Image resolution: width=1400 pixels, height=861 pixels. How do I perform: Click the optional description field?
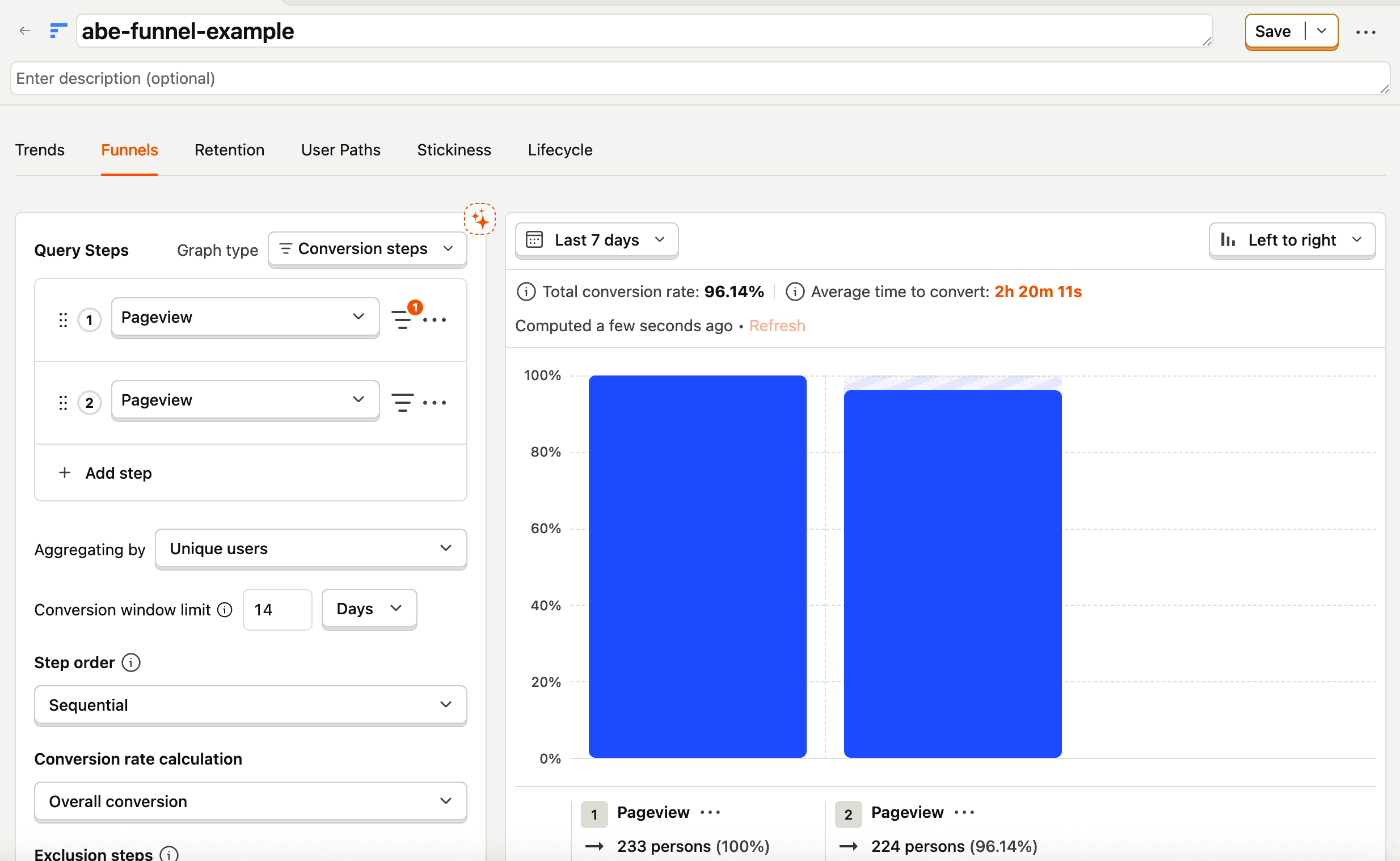[x=227, y=79]
